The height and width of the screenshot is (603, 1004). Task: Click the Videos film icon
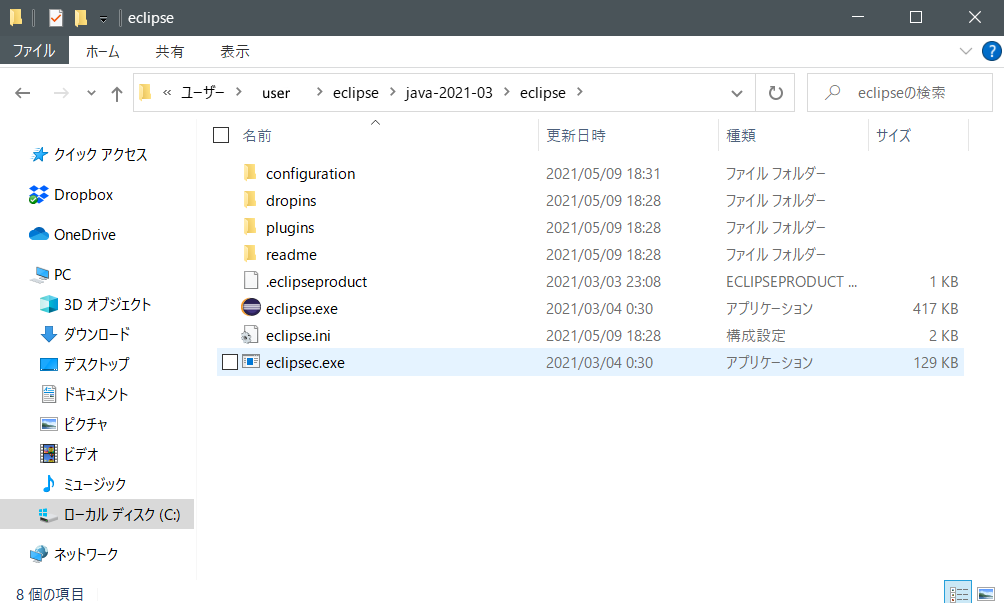[x=49, y=454]
